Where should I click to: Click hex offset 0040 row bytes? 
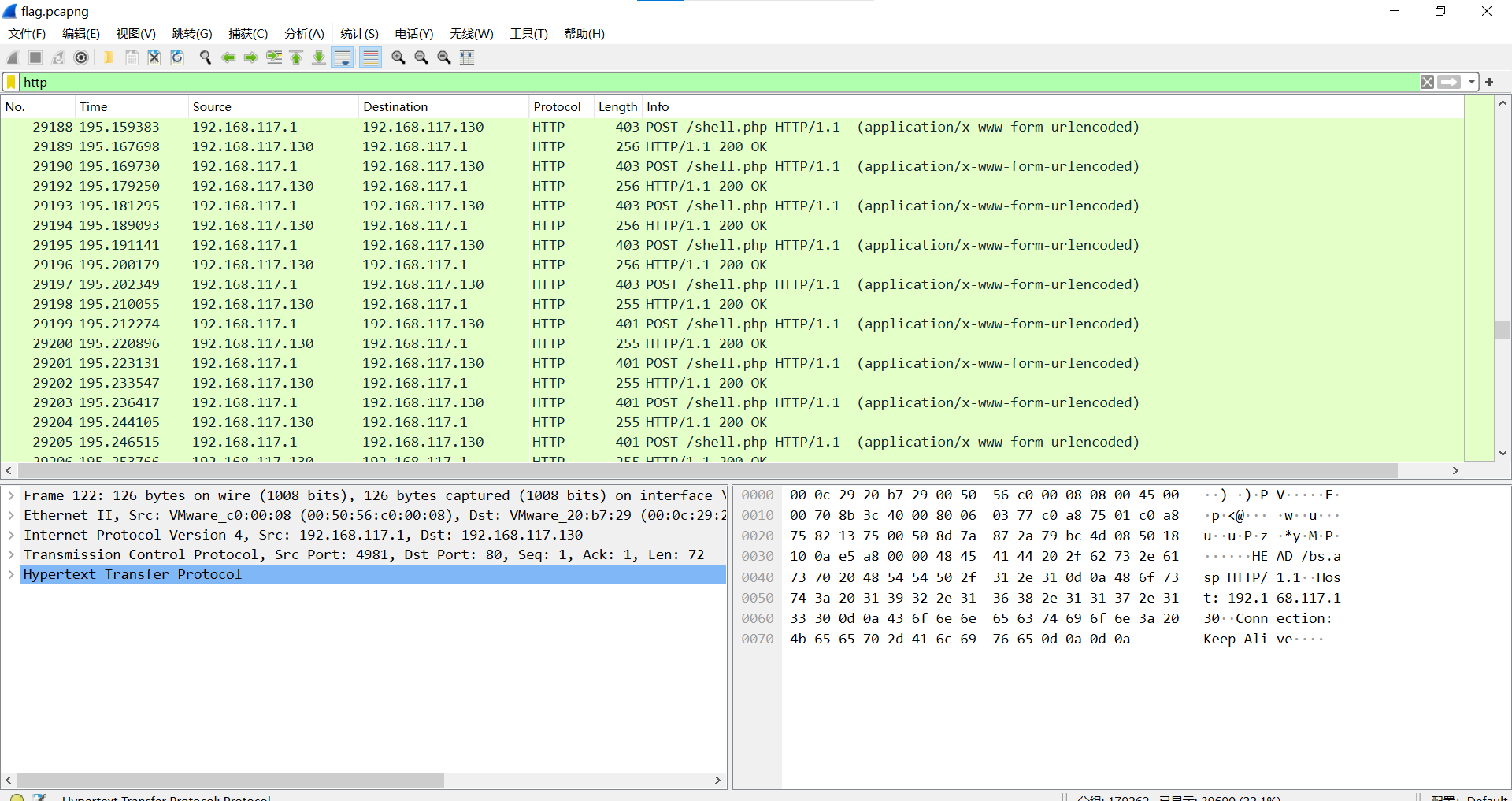pyautogui.click(x=984, y=577)
